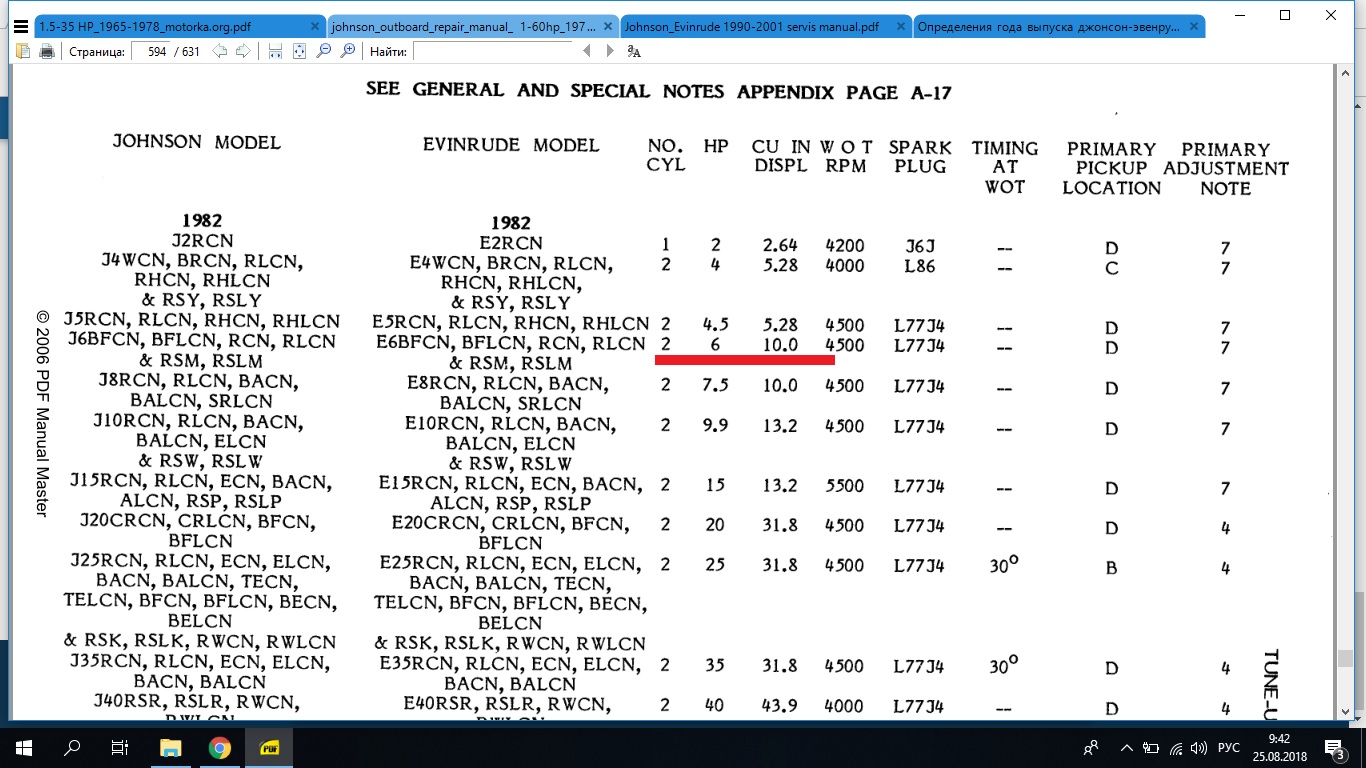Click the EVINRUDE MODEL column heading
The image size is (1366, 768).
511,144
